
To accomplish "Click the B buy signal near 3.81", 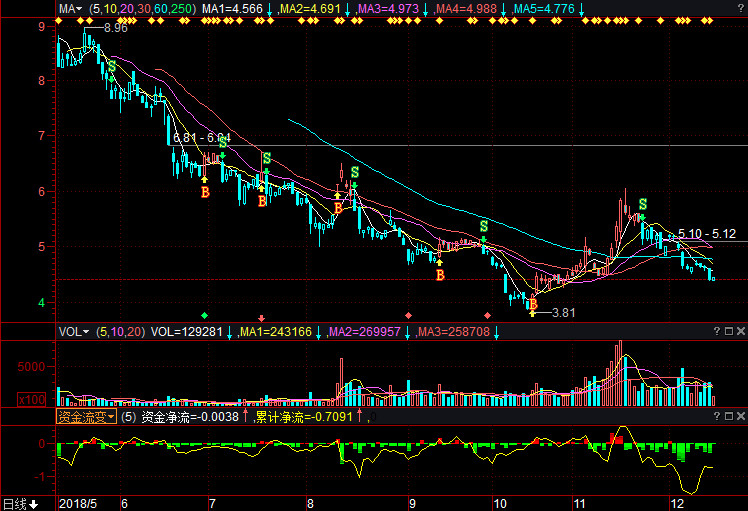I will tap(533, 303).
